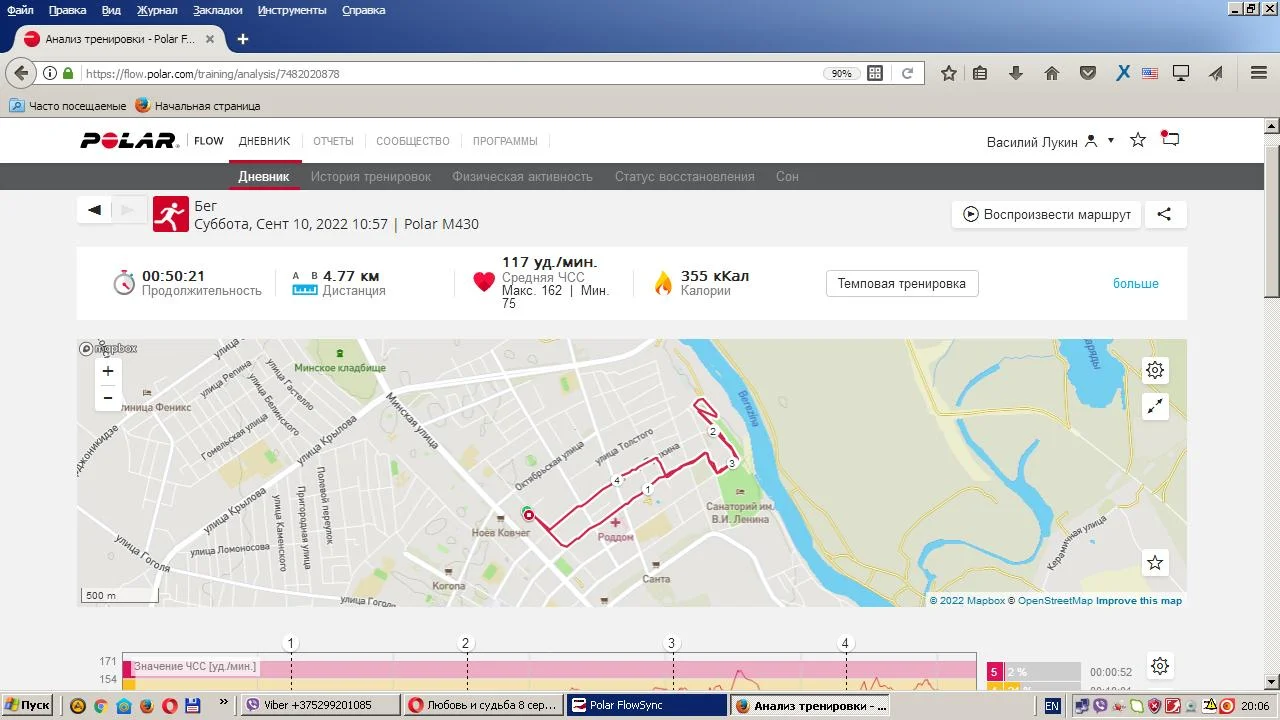Go to the Отчеты section
This screenshot has height=720, width=1280.
333,141
